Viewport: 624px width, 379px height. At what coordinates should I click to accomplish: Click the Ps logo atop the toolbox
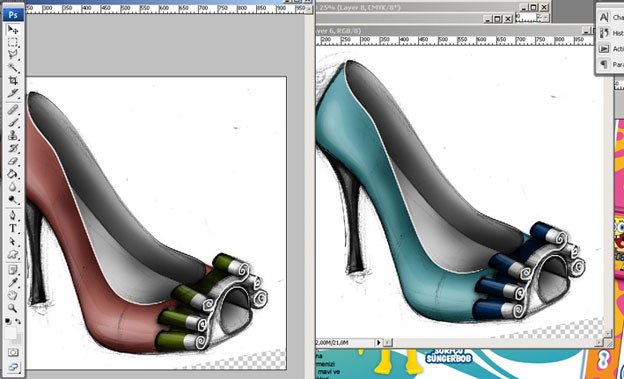click(x=13, y=15)
